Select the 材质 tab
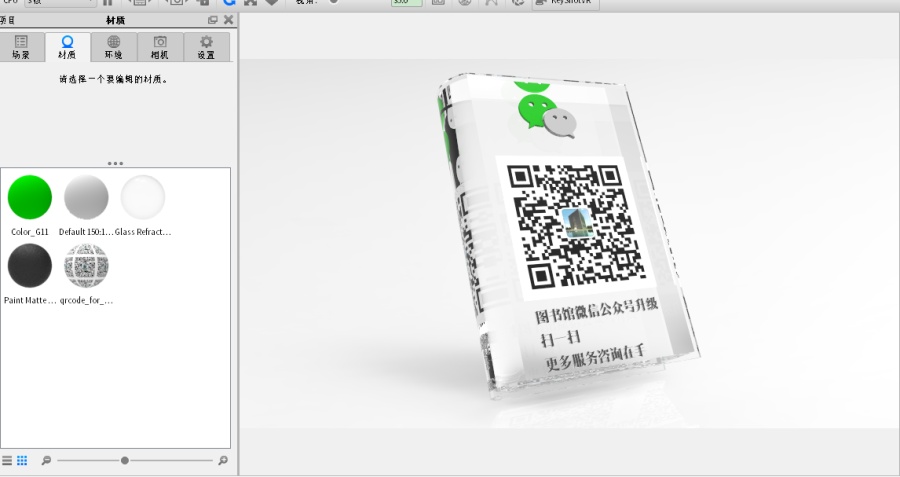Image resolution: width=900 pixels, height=477 pixels. click(x=67, y=47)
